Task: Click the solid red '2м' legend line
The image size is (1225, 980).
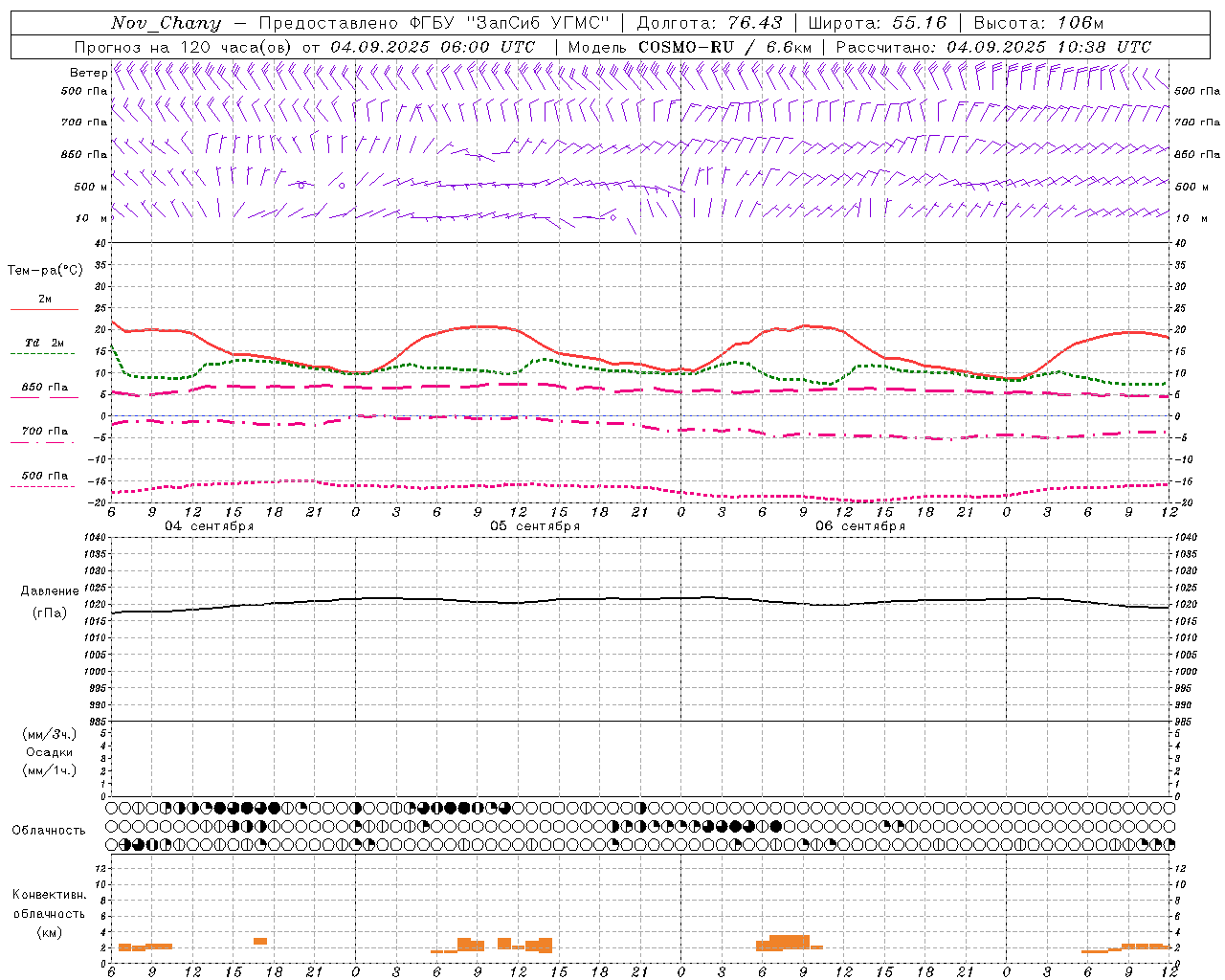Action: point(44,310)
